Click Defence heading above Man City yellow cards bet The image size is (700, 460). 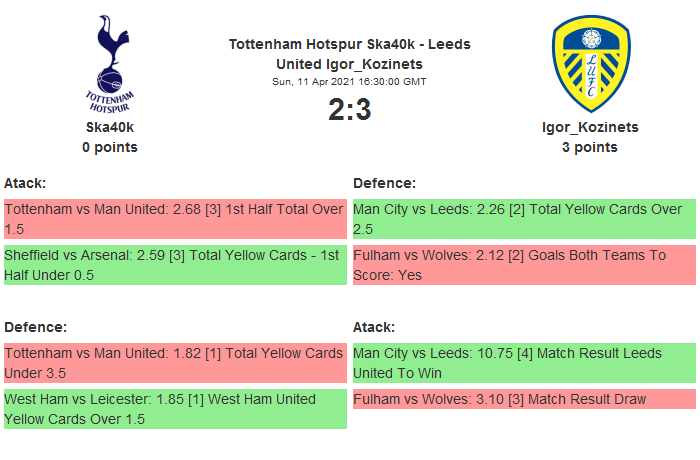tap(384, 183)
